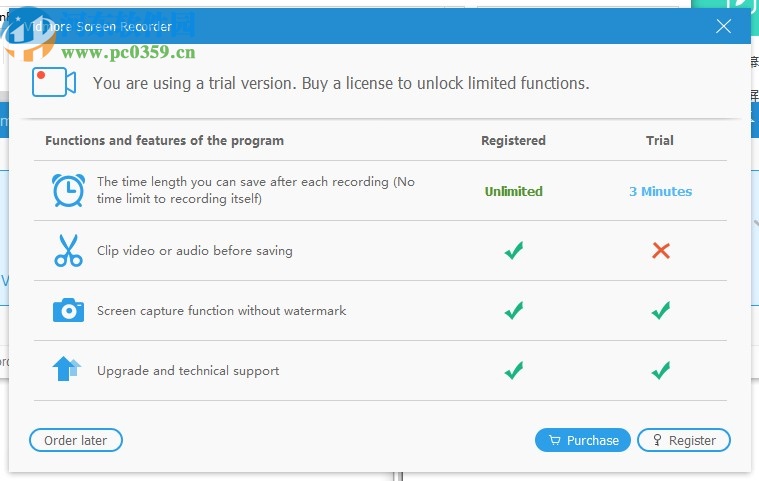Click the Registered checkmark for upgrade support
The image size is (759, 481).
pos(513,371)
